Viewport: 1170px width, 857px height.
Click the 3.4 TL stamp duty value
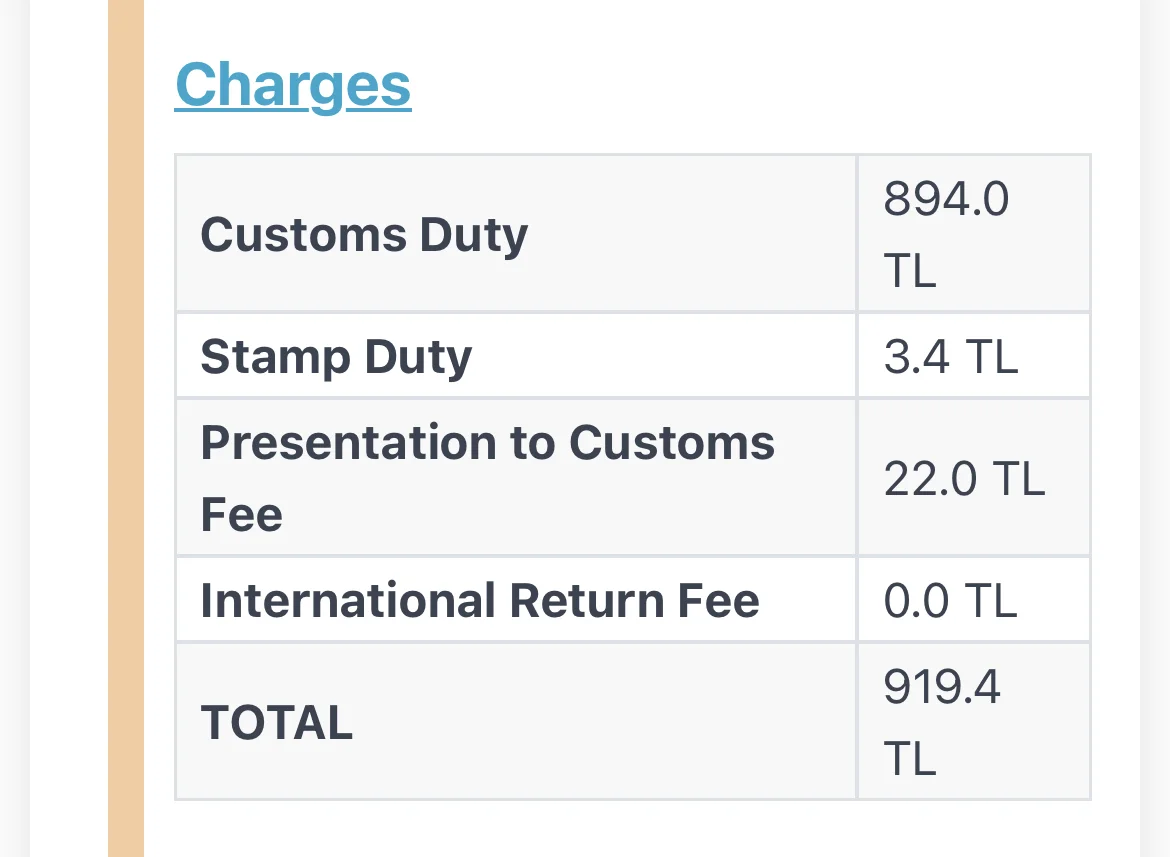tap(950, 357)
